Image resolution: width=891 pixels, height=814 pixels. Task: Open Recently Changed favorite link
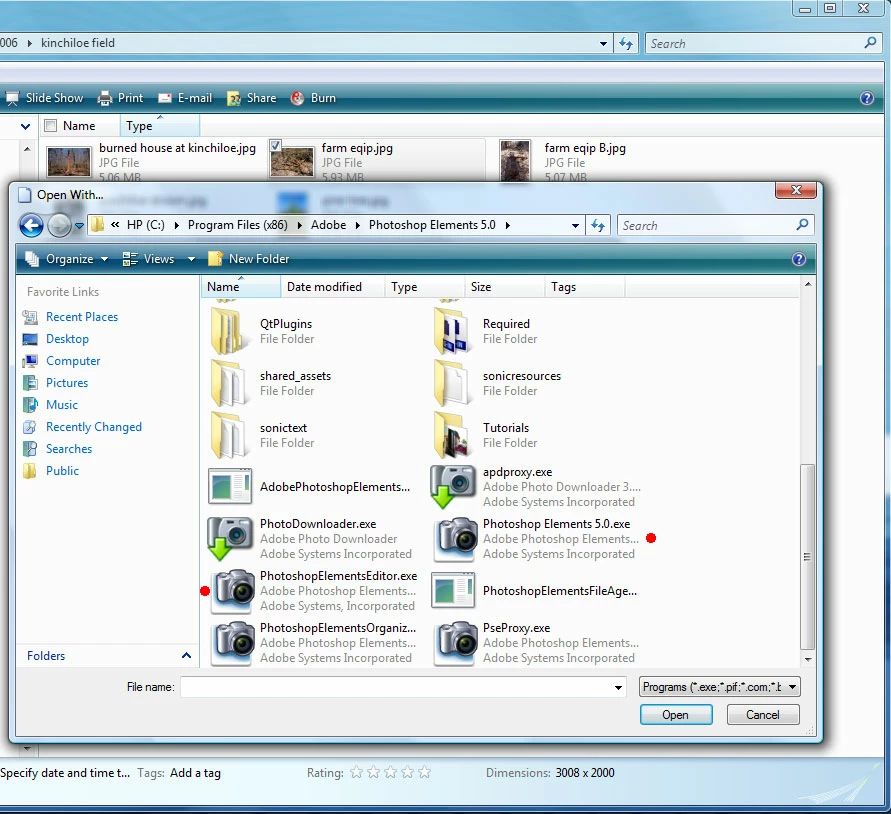[94, 427]
